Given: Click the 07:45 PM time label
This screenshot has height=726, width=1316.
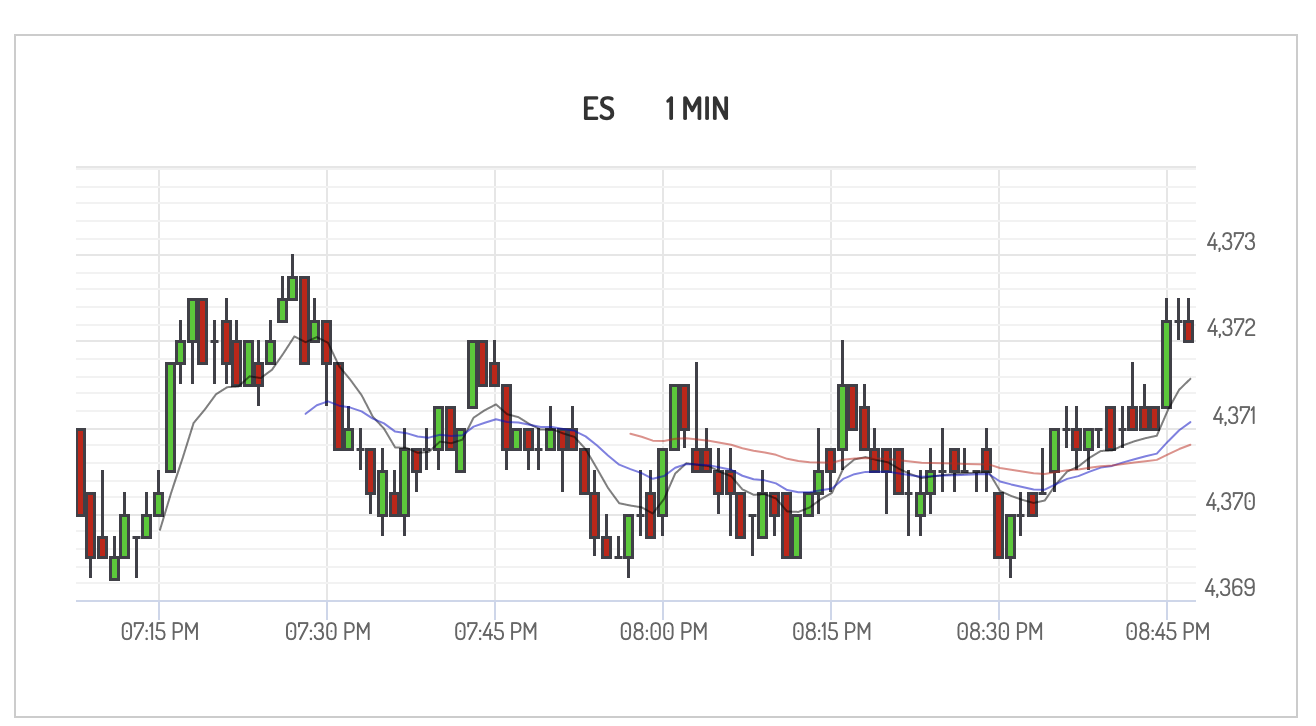Looking at the screenshot, I should (496, 632).
